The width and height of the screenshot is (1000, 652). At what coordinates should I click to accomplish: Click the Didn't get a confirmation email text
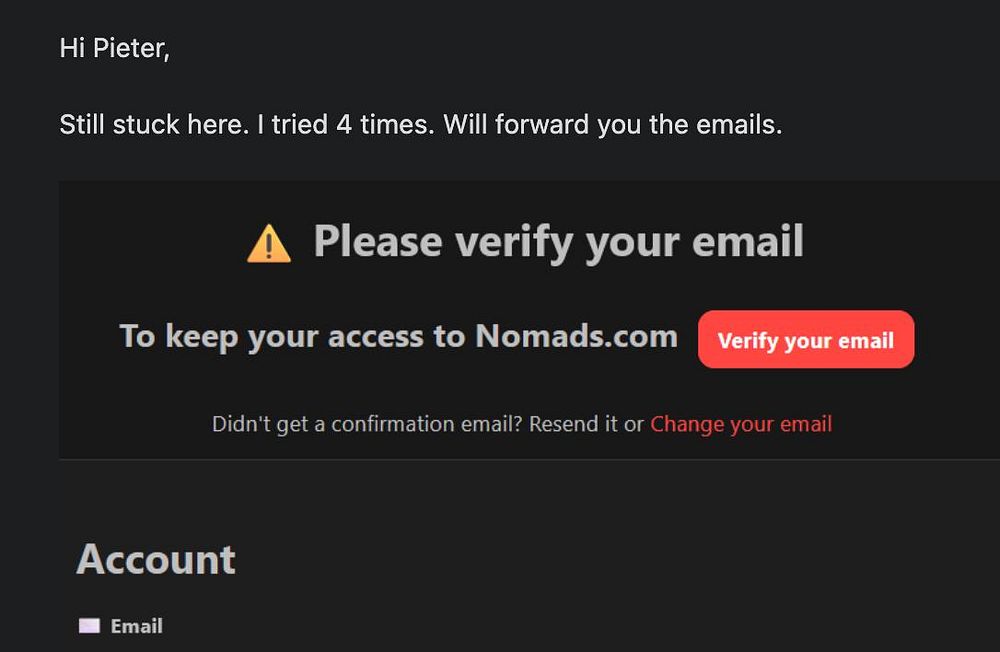tap(367, 424)
